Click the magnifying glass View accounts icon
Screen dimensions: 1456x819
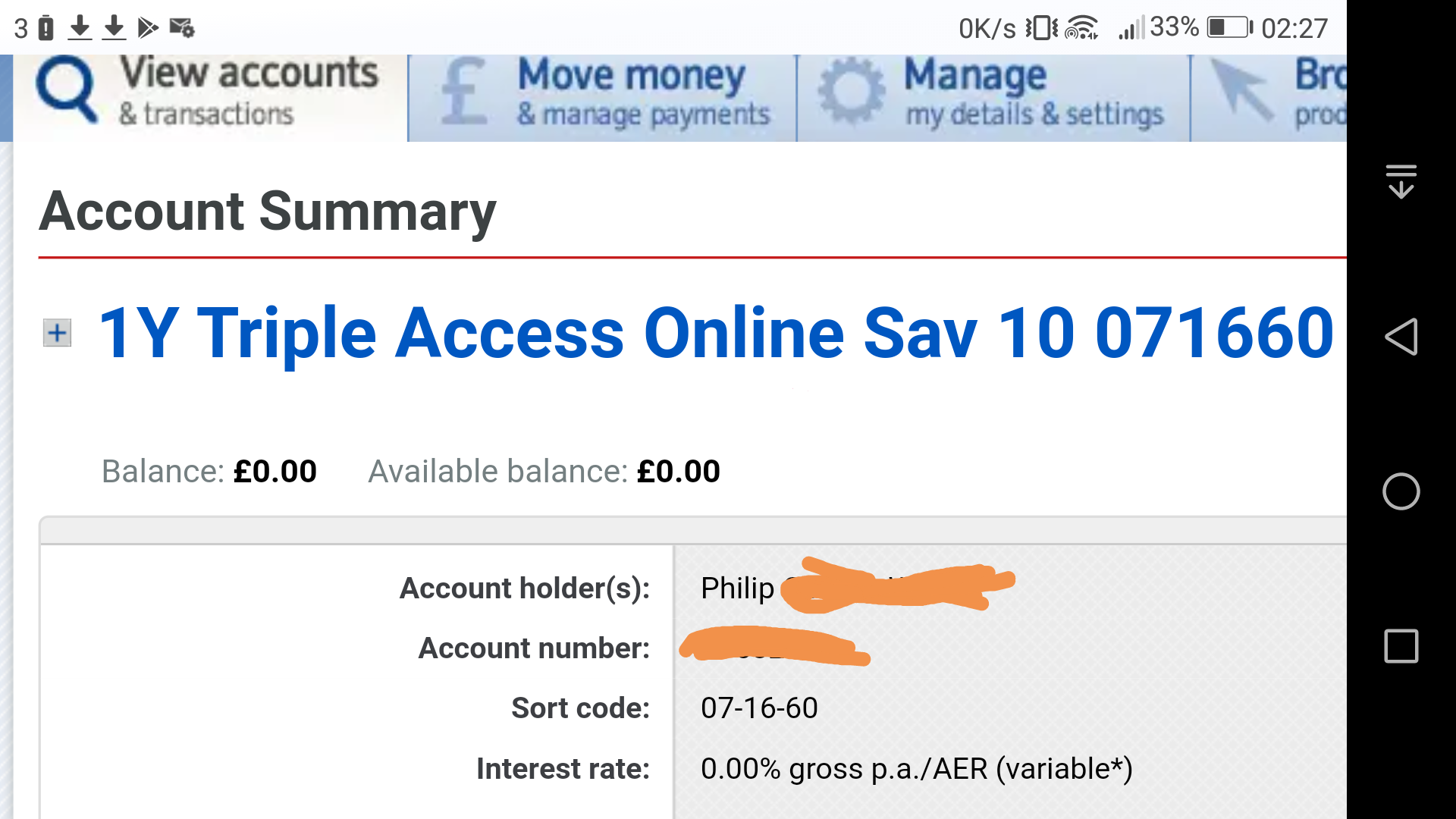(67, 90)
